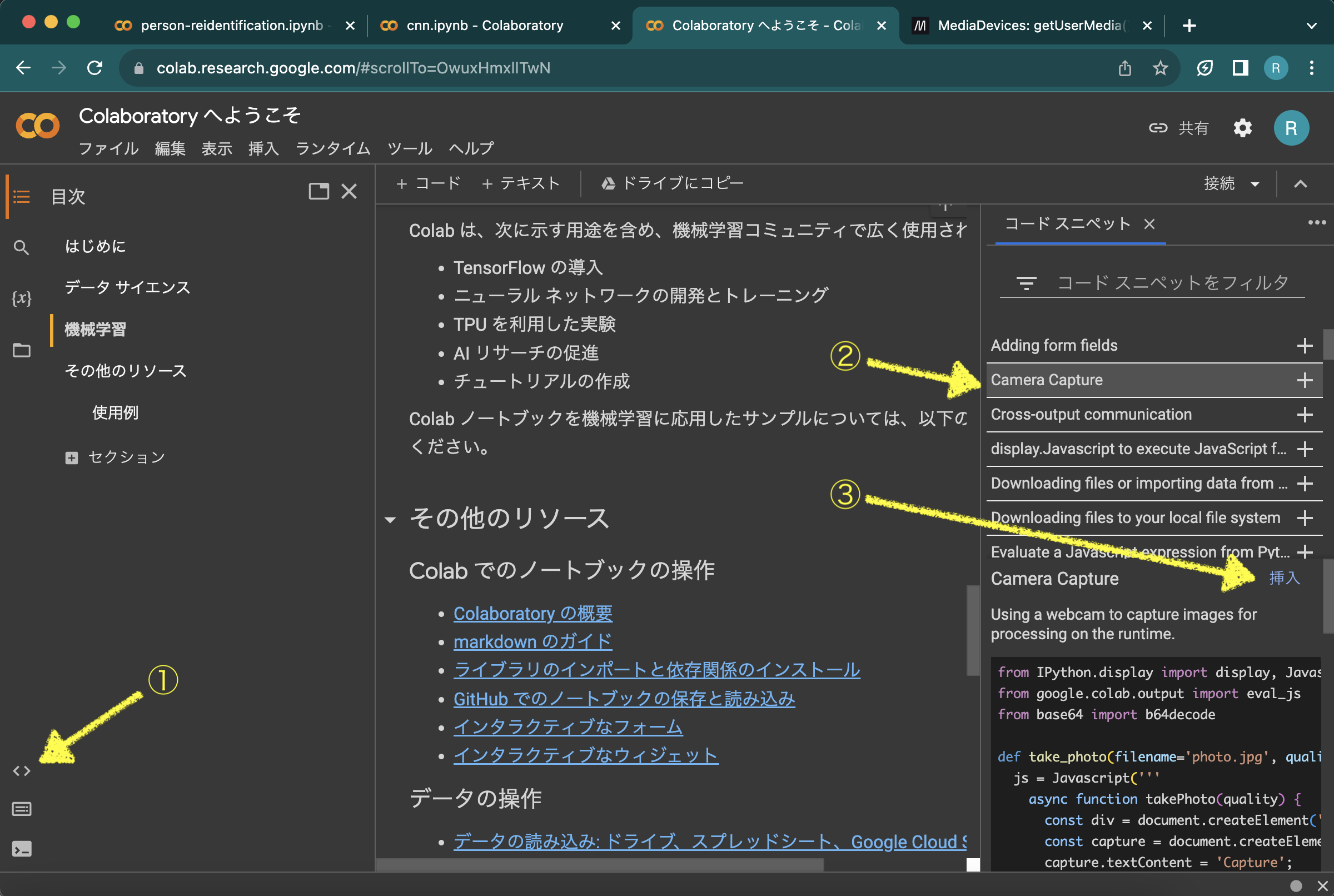The image size is (1334, 896).
Task: Insert Camera Capture snippet with its plus icon
Action: coord(1306,380)
